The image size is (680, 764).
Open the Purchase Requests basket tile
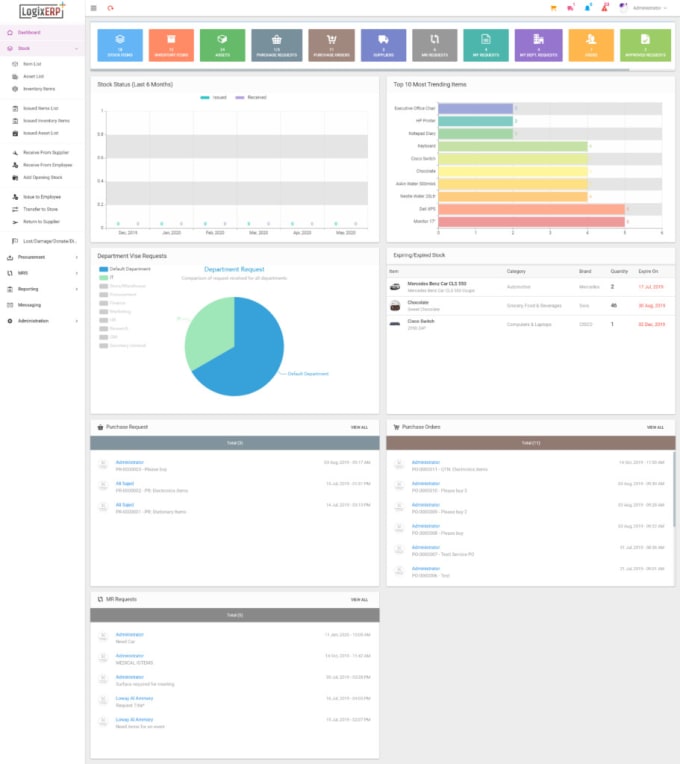(x=277, y=45)
